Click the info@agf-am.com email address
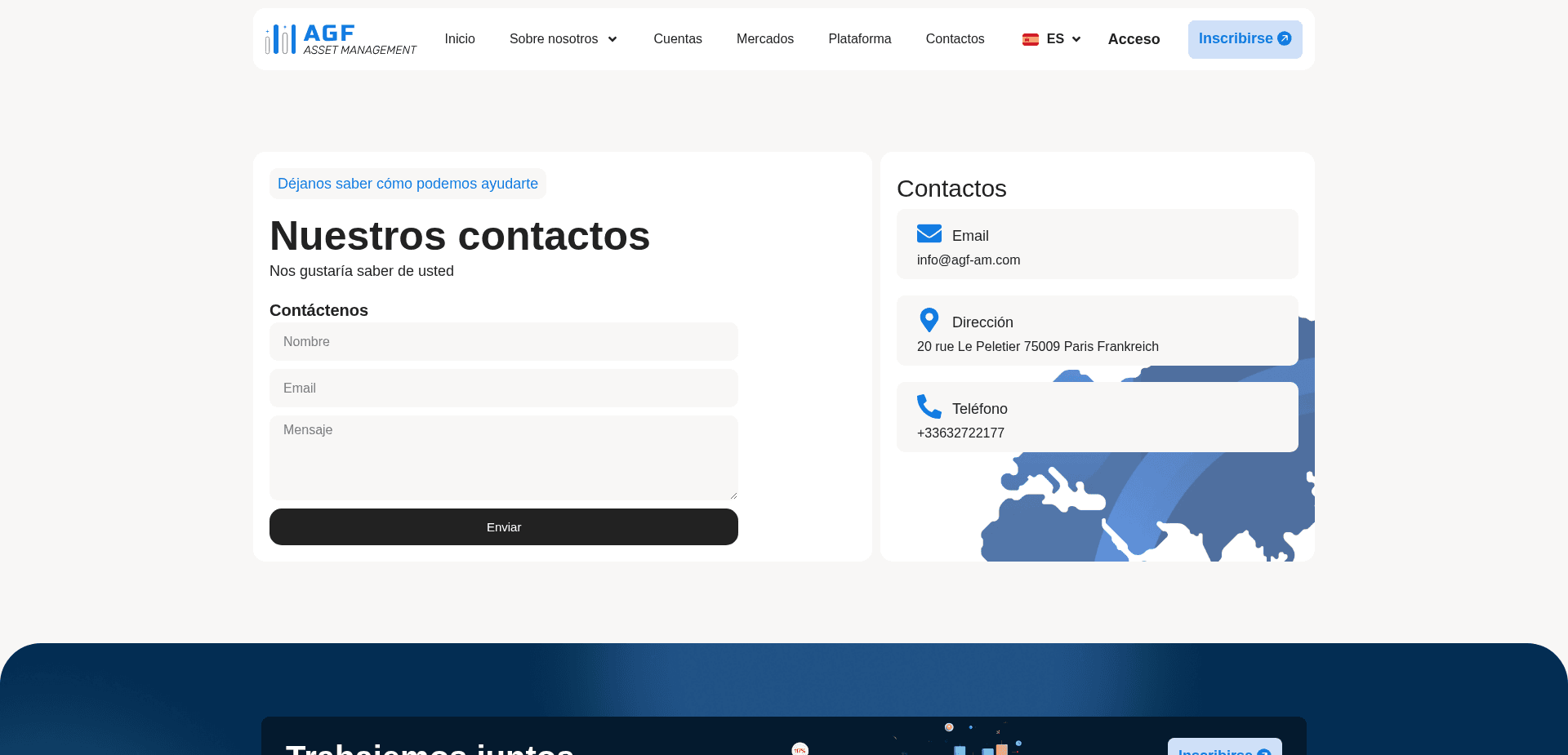Viewport: 1568px width, 755px height. tap(968, 260)
